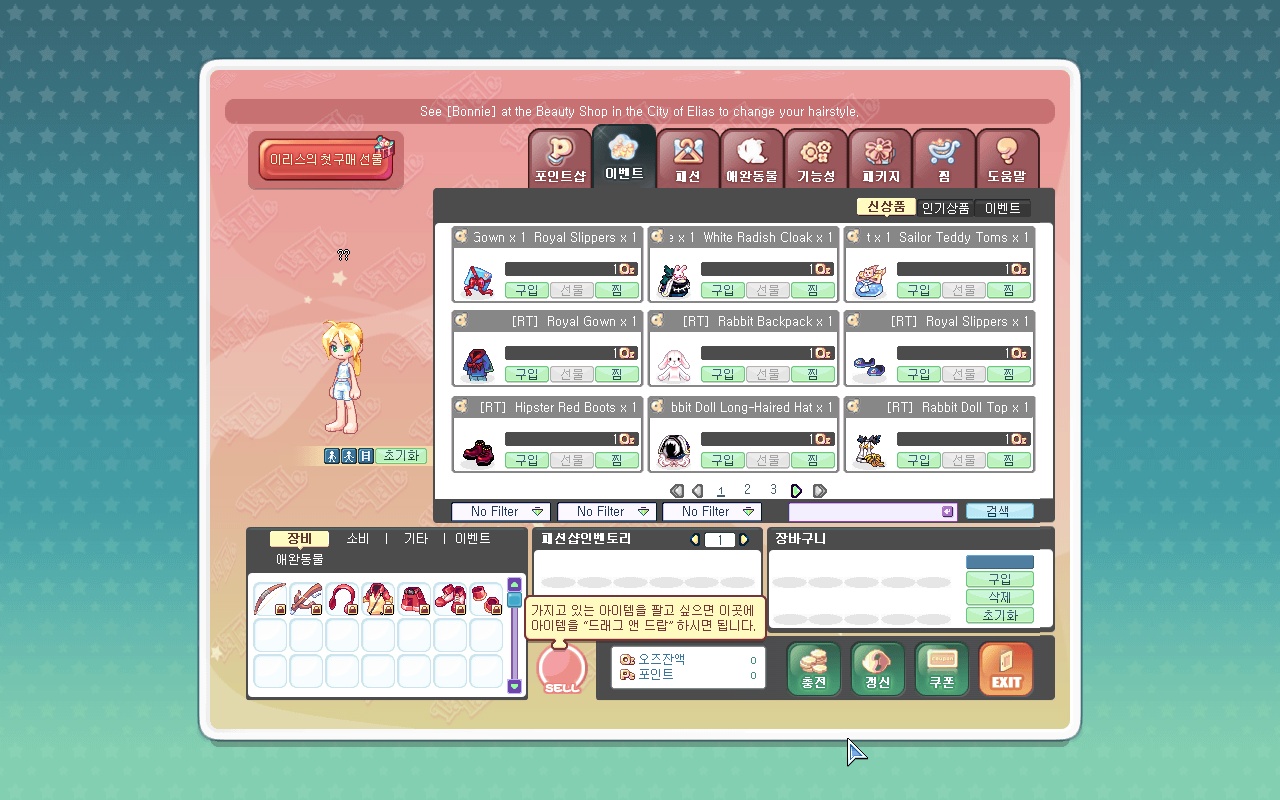Viewport: 1280px width, 800px height.
Task: Open the 애완동물 pet category tab
Action: click(752, 158)
